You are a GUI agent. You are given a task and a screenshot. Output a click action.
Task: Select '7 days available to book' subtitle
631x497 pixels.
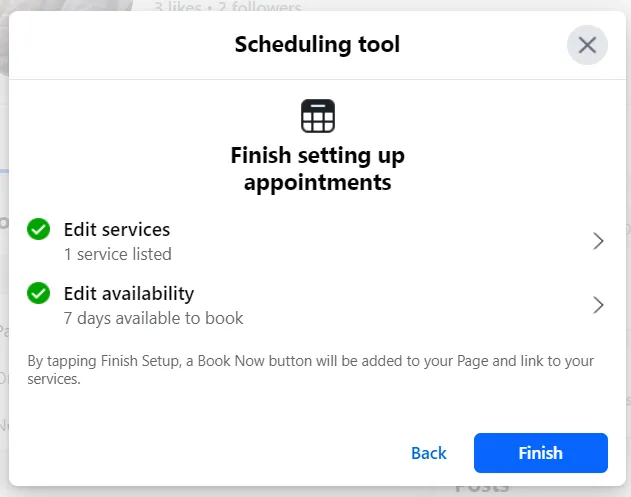154,318
